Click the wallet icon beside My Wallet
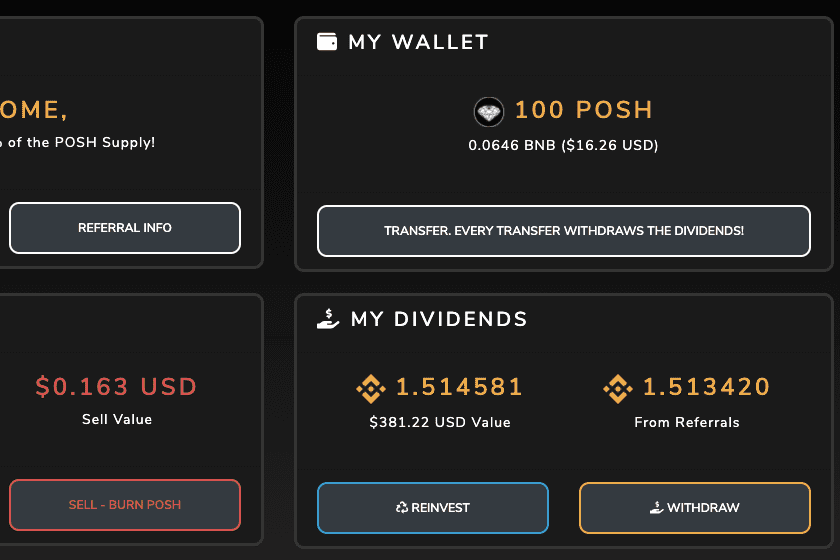Viewport: 840px width, 560px height. point(327,42)
